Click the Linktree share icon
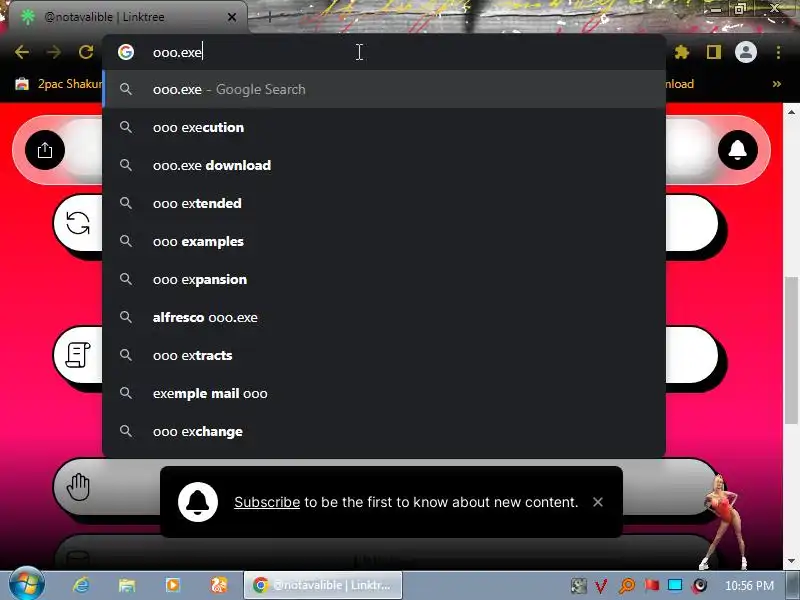Viewport: 800px width, 600px height. tap(45, 150)
